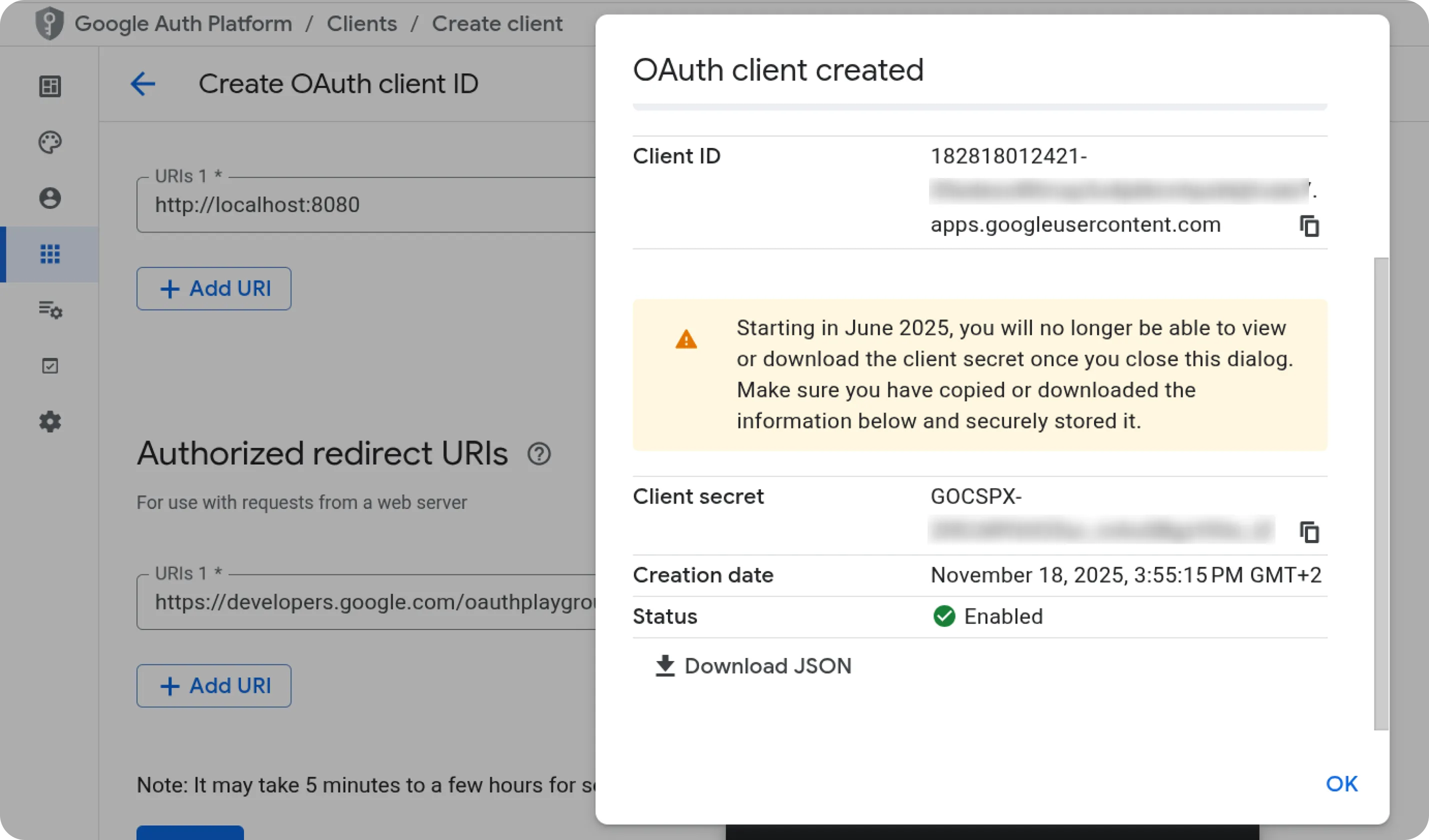1429x840 pixels.
Task: Copy the Client secret to clipboard
Action: 1309,532
